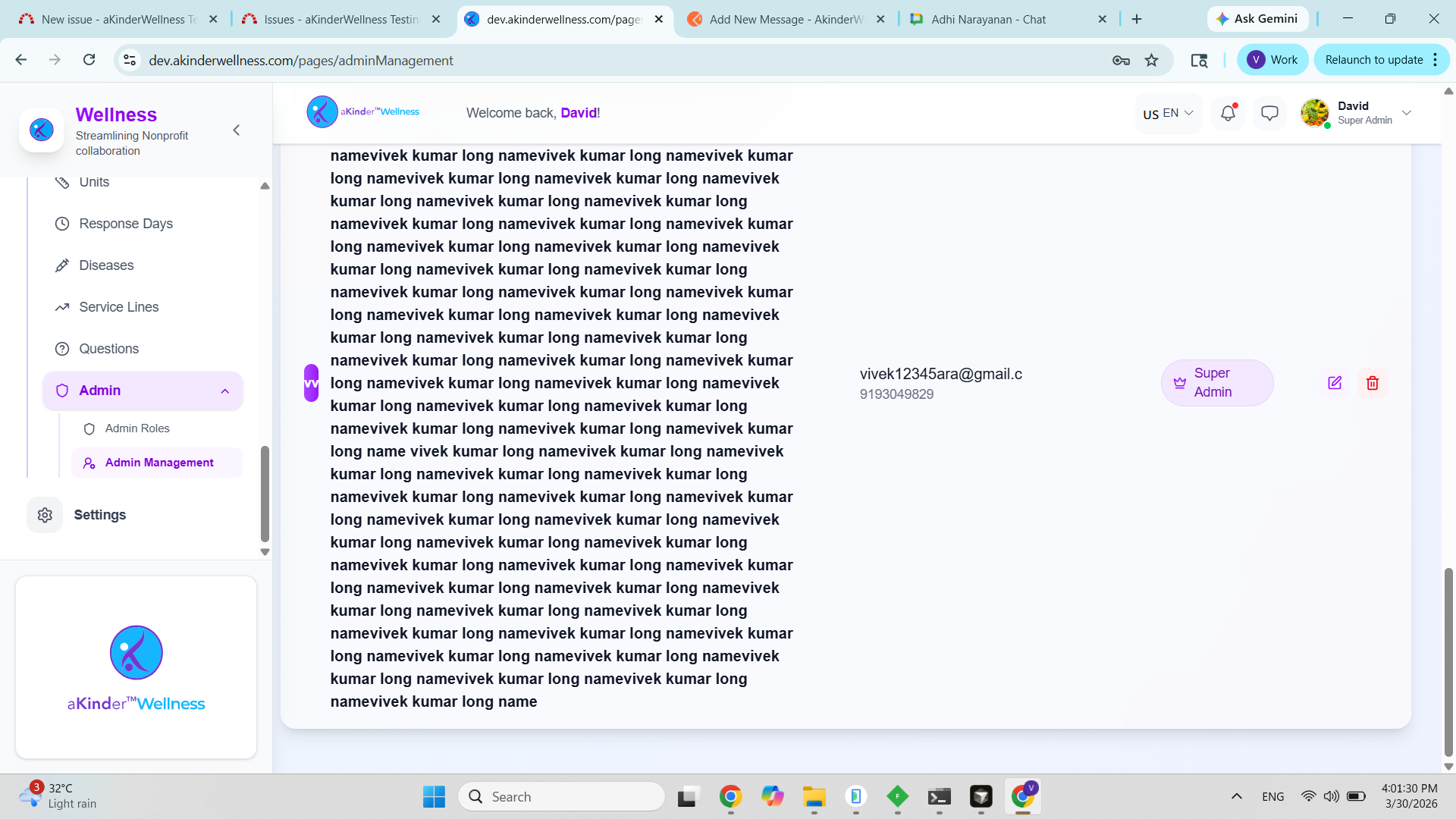
Task: Click the edit admin pencil icon
Action: pos(1335,383)
